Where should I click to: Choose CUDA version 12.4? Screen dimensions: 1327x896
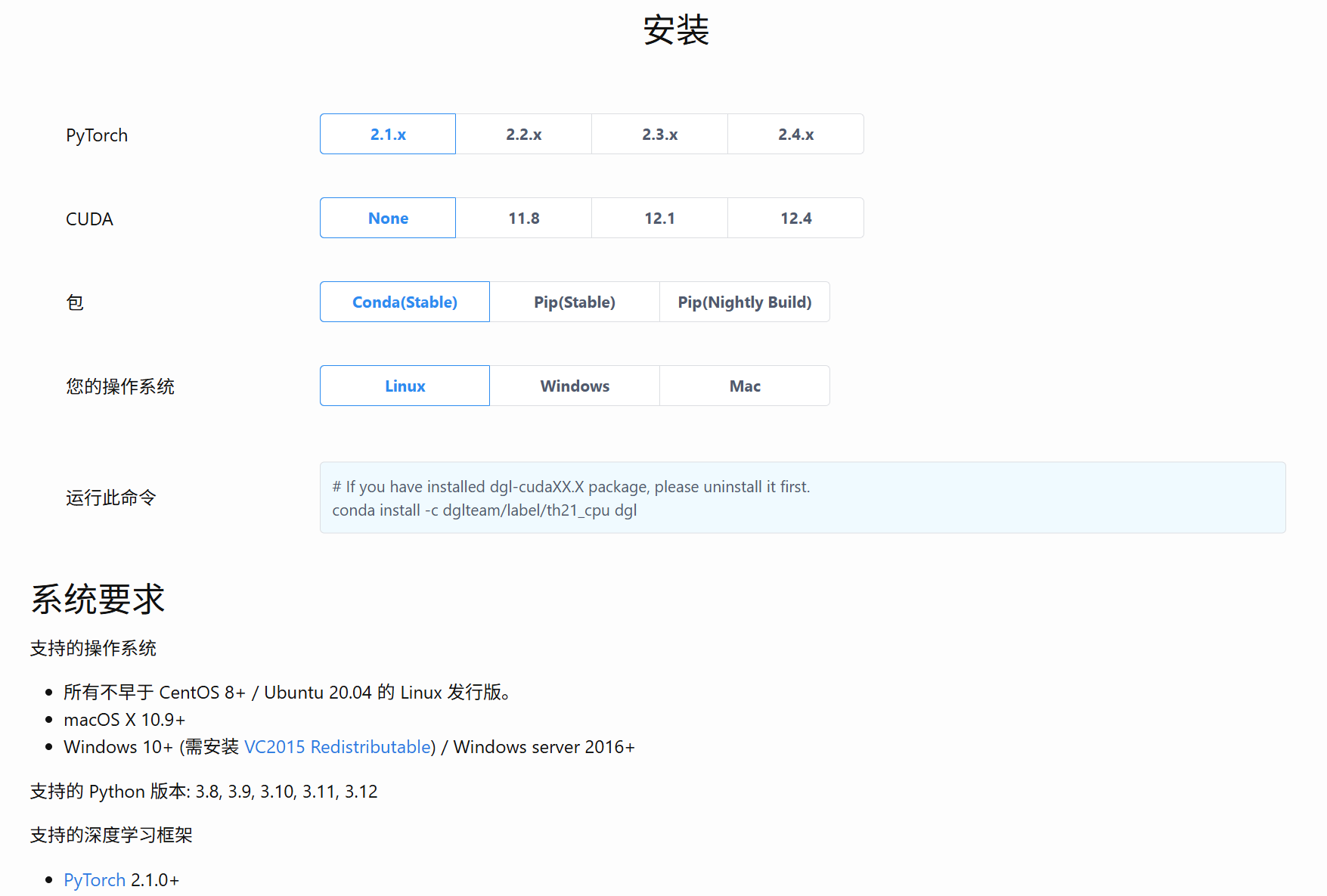(796, 218)
